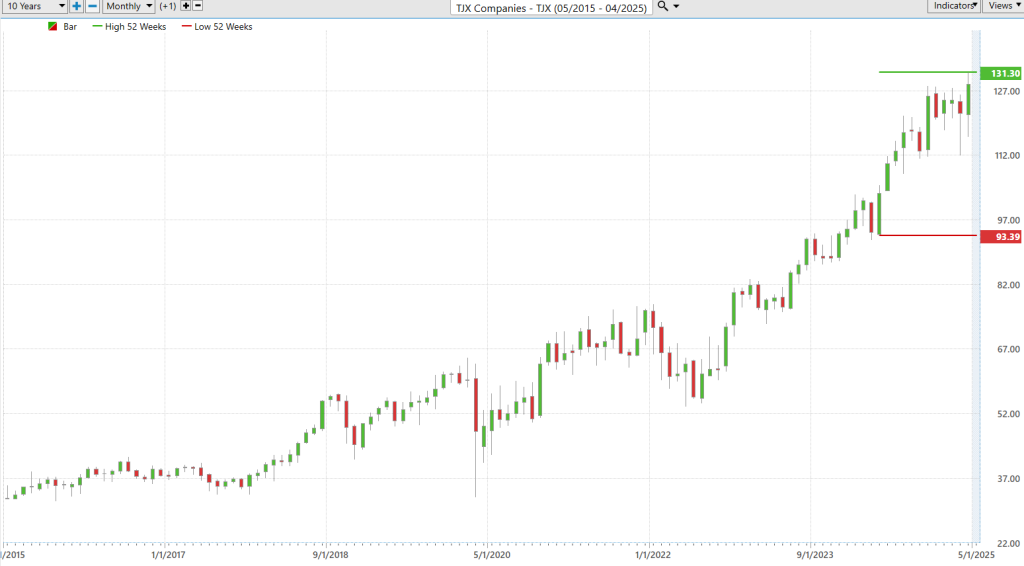The height and width of the screenshot is (566, 1024).
Task: Toggle the High 52 Weeks legend text
Action: (x=134, y=27)
